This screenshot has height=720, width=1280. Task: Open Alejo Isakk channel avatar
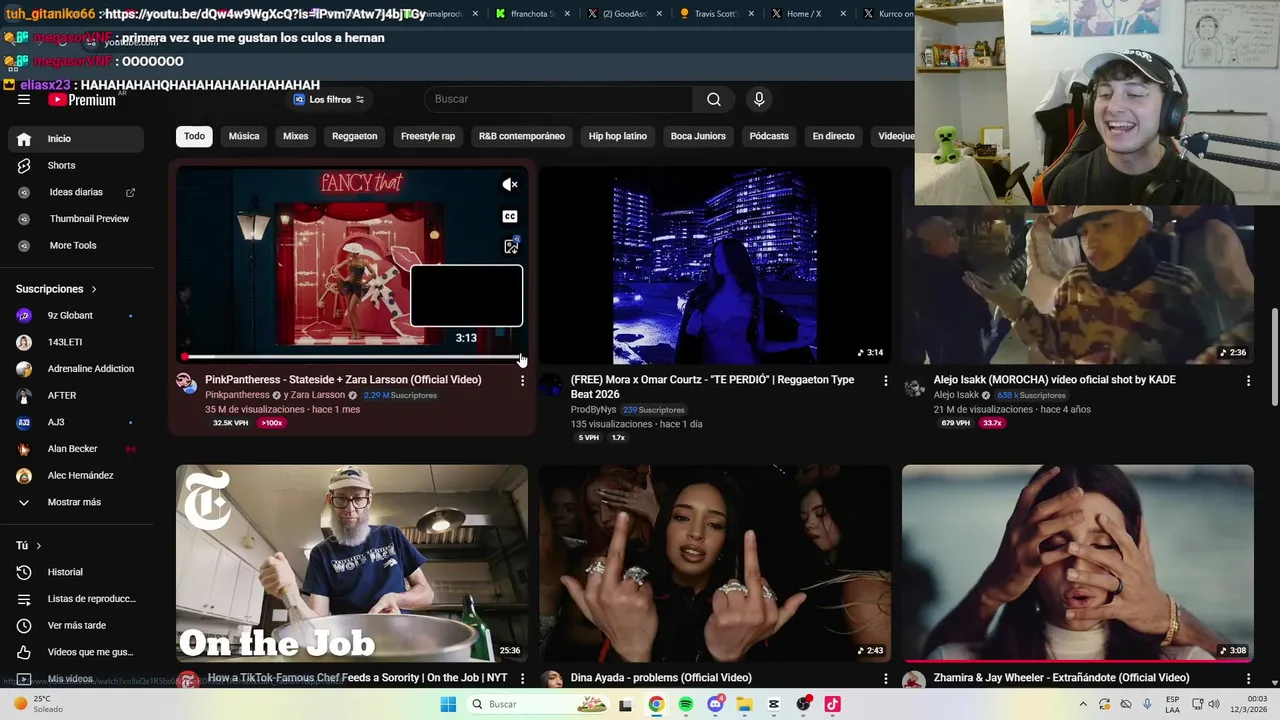click(x=914, y=387)
